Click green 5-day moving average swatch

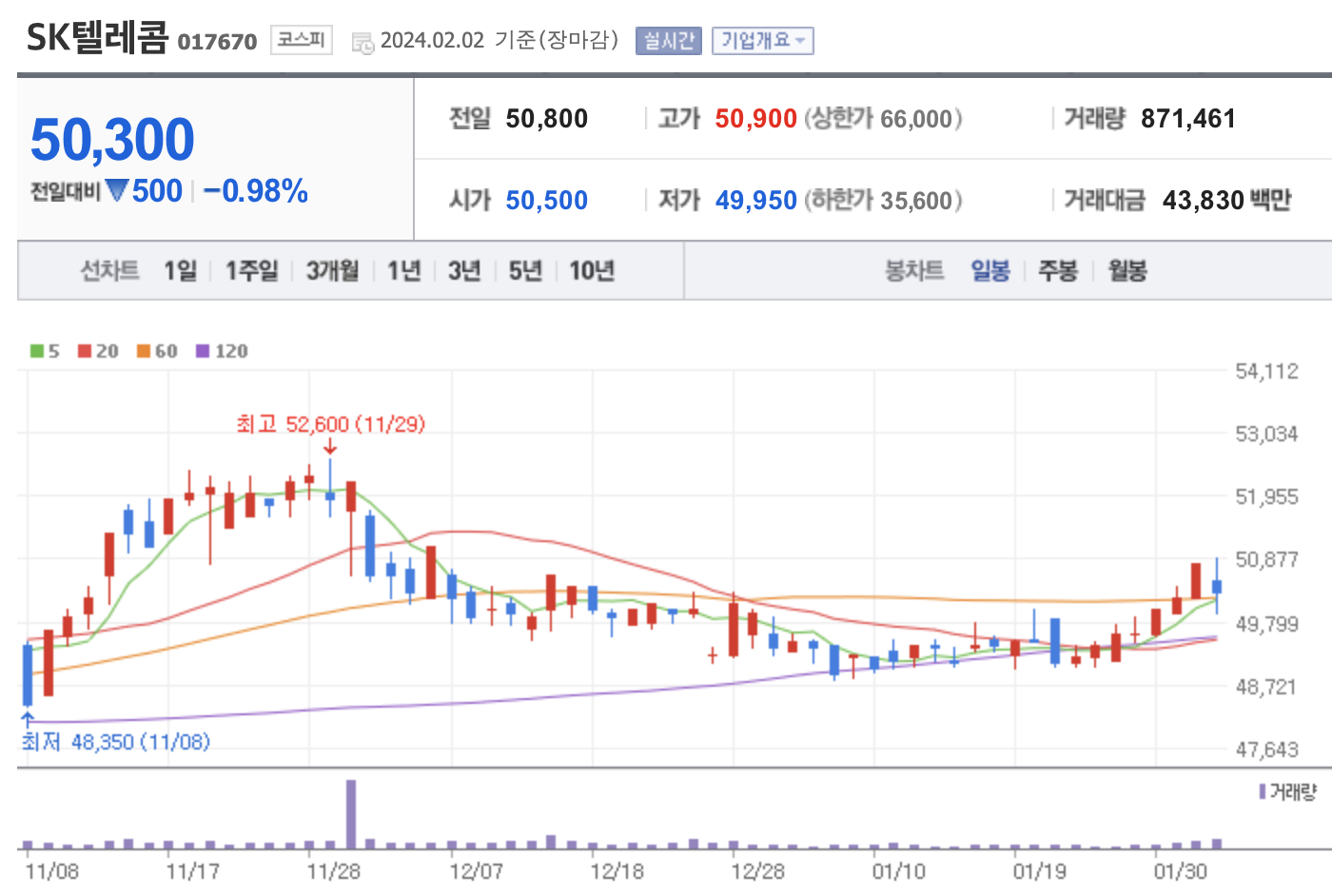point(37,351)
